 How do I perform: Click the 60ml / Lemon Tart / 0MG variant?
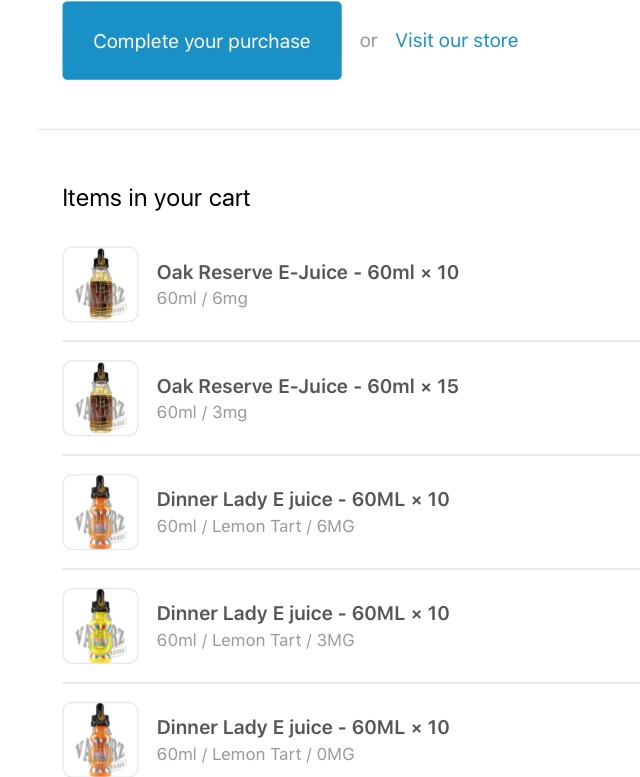pyautogui.click(x=255, y=754)
